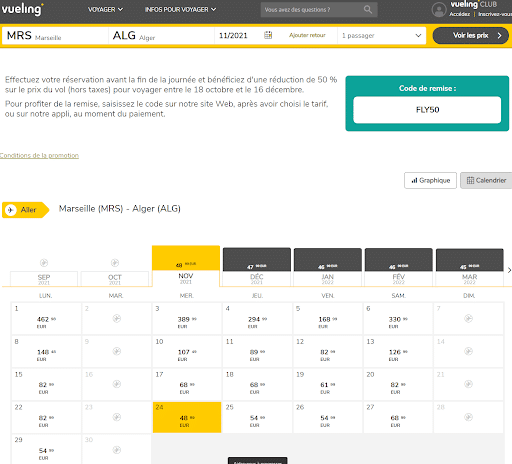
Task: Open the 1 passager dropdown
Action: click(x=382, y=35)
